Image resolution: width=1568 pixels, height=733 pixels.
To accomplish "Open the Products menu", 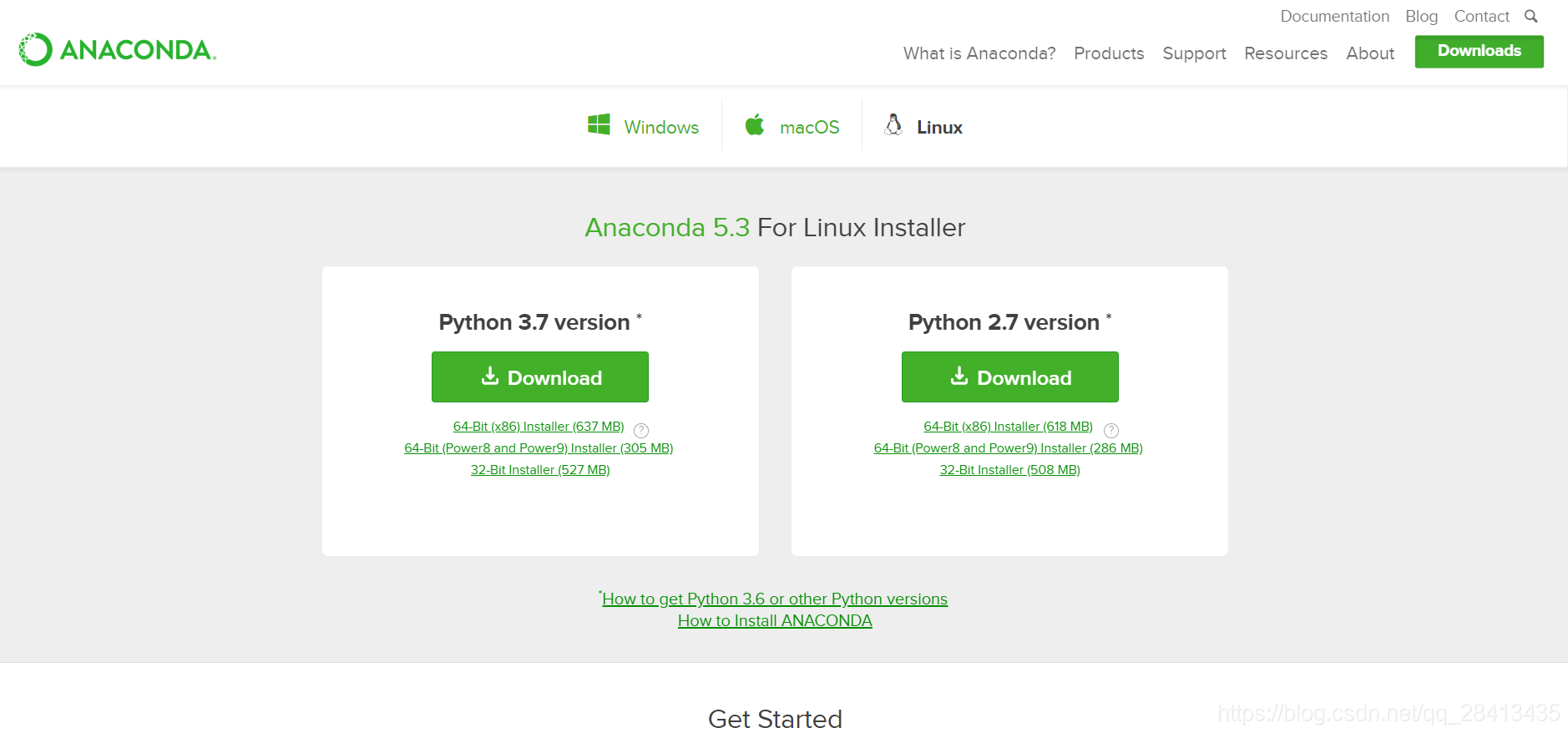I will 1109,53.
